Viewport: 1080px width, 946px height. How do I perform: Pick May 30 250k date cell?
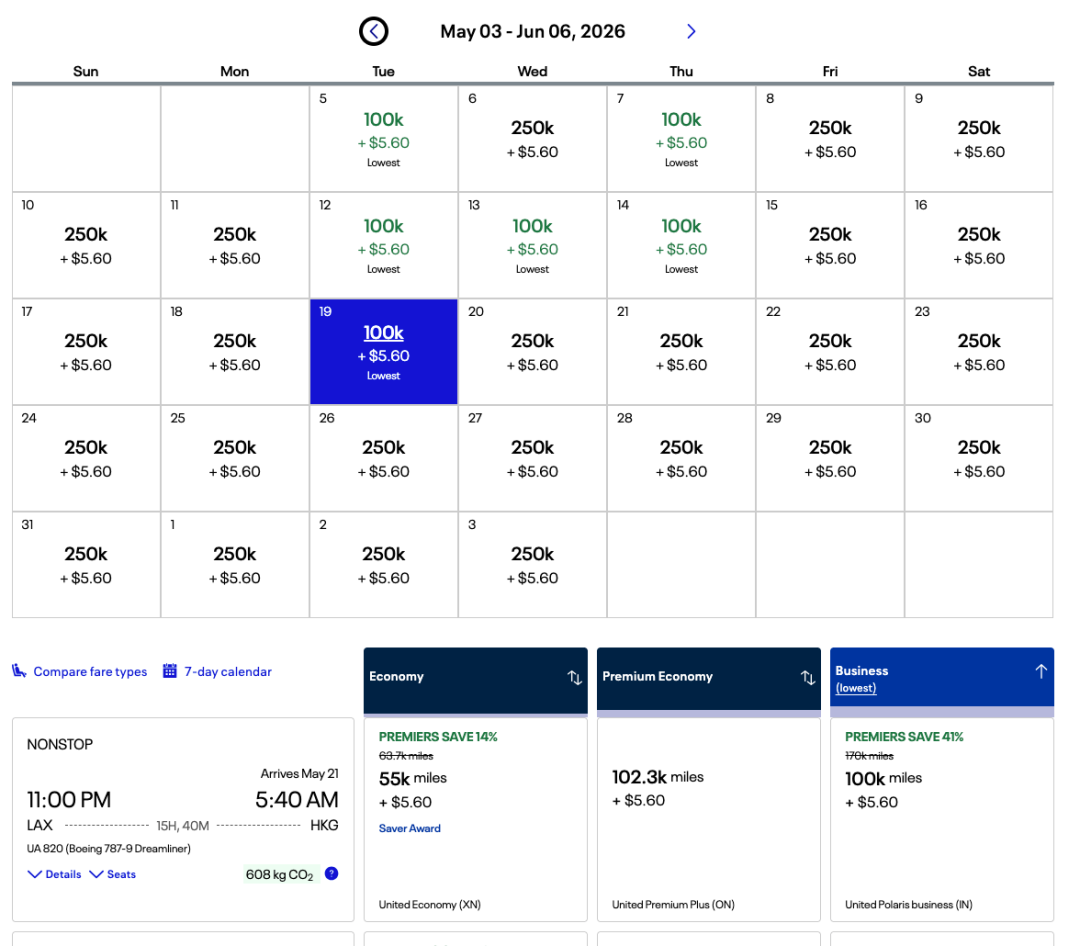pyautogui.click(x=978, y=458)
